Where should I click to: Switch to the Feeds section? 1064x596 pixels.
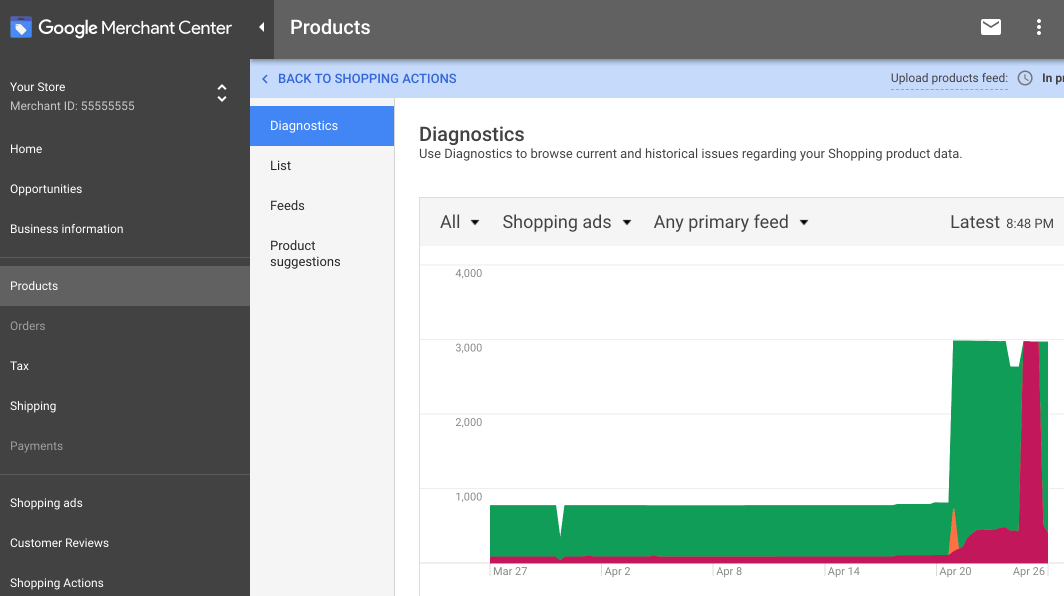[287, 205]
